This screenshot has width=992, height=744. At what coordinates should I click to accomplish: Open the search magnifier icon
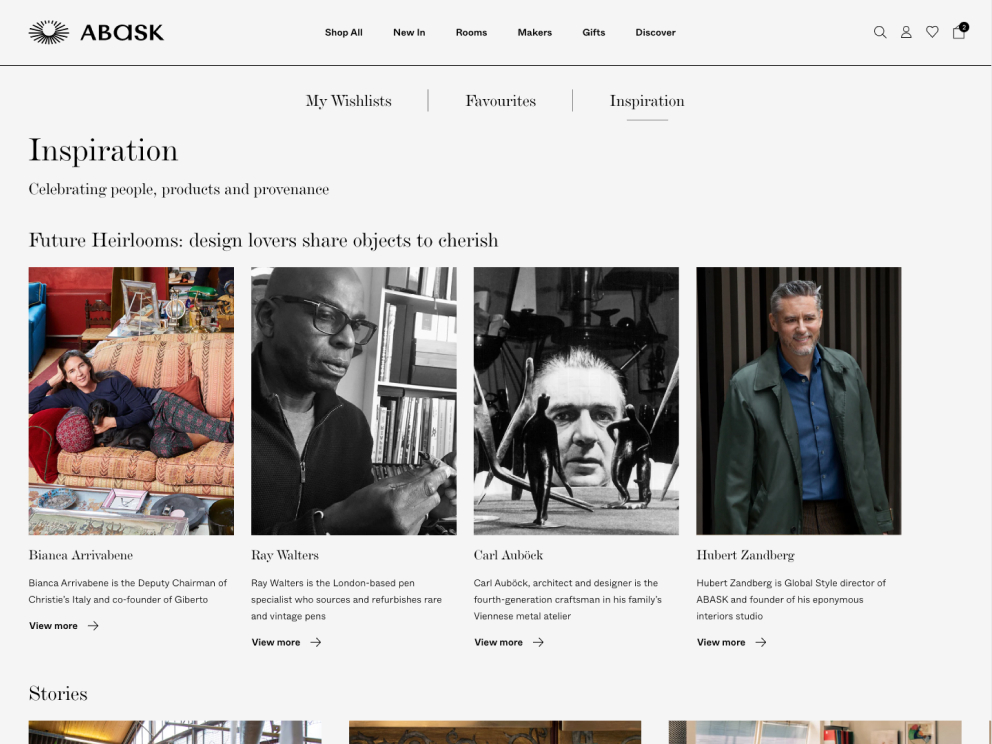(880, 32)
